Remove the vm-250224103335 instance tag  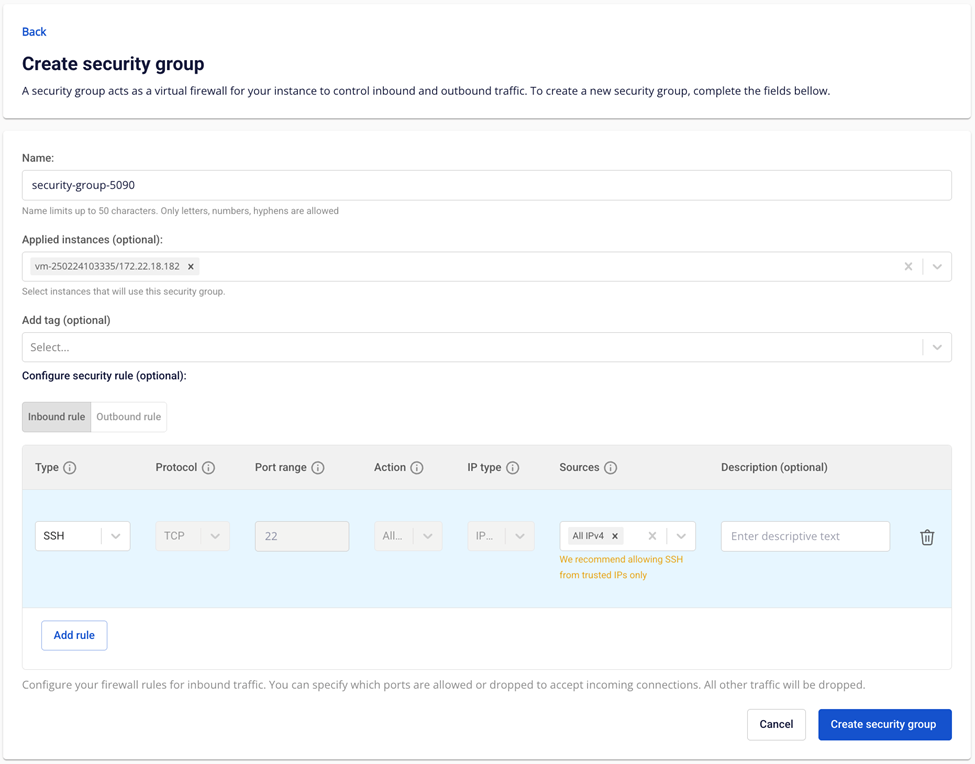tap(191, 267)
